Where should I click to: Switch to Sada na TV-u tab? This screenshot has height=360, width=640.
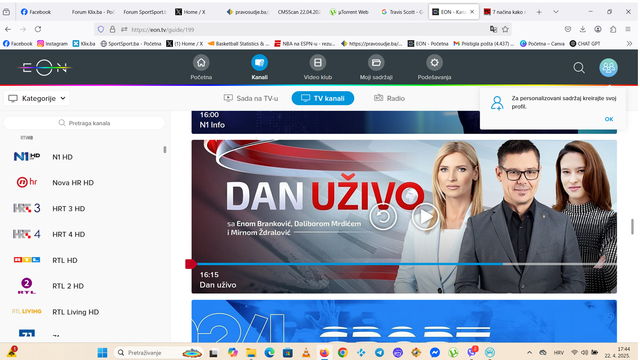251,98
